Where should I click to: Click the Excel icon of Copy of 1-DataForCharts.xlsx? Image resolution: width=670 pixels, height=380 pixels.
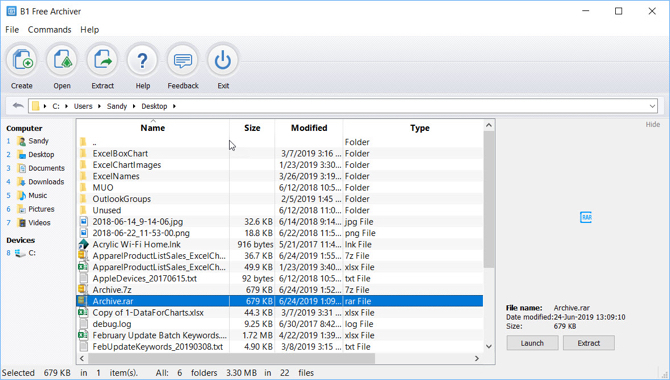[x=83, y=312]
